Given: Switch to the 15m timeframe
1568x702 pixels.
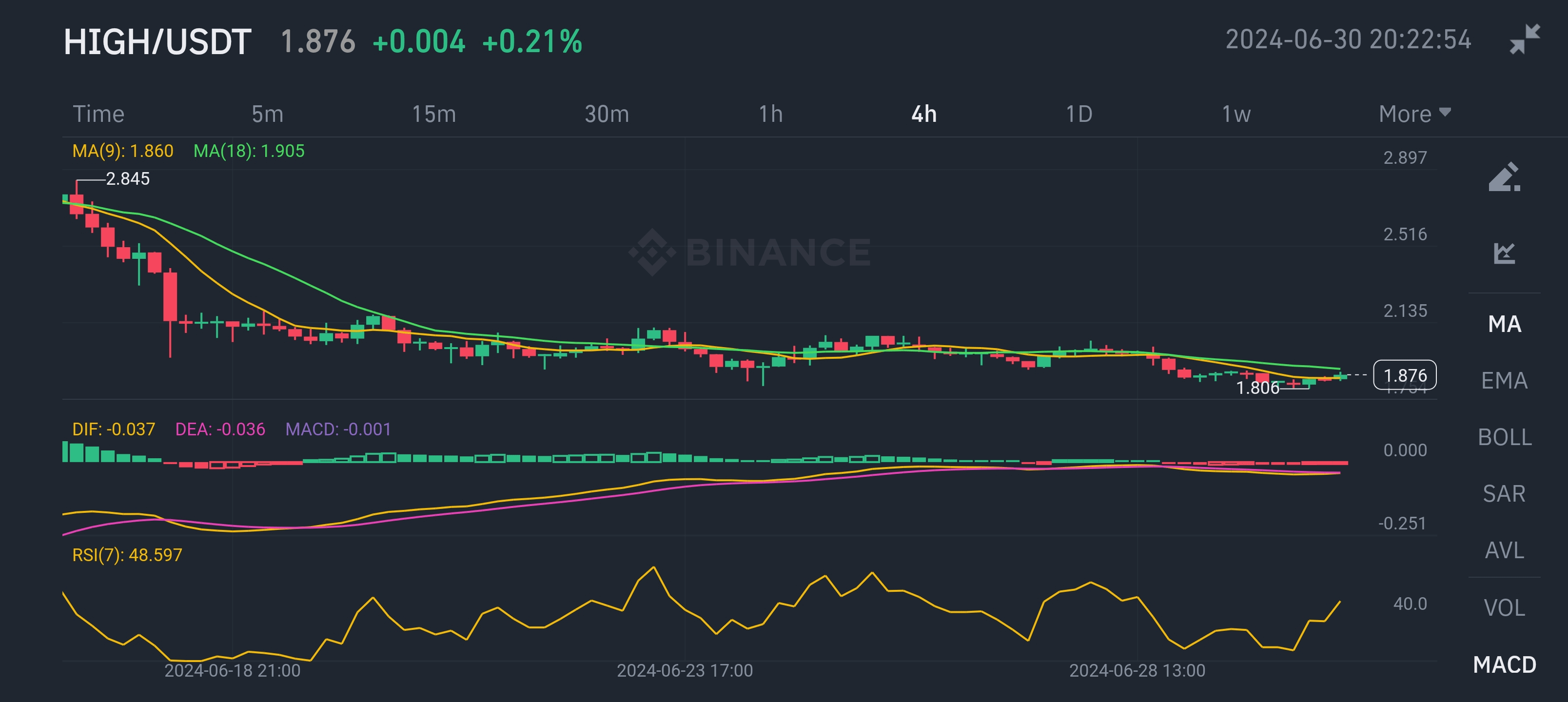Looking at the screenshot, I should coord(433,114).
